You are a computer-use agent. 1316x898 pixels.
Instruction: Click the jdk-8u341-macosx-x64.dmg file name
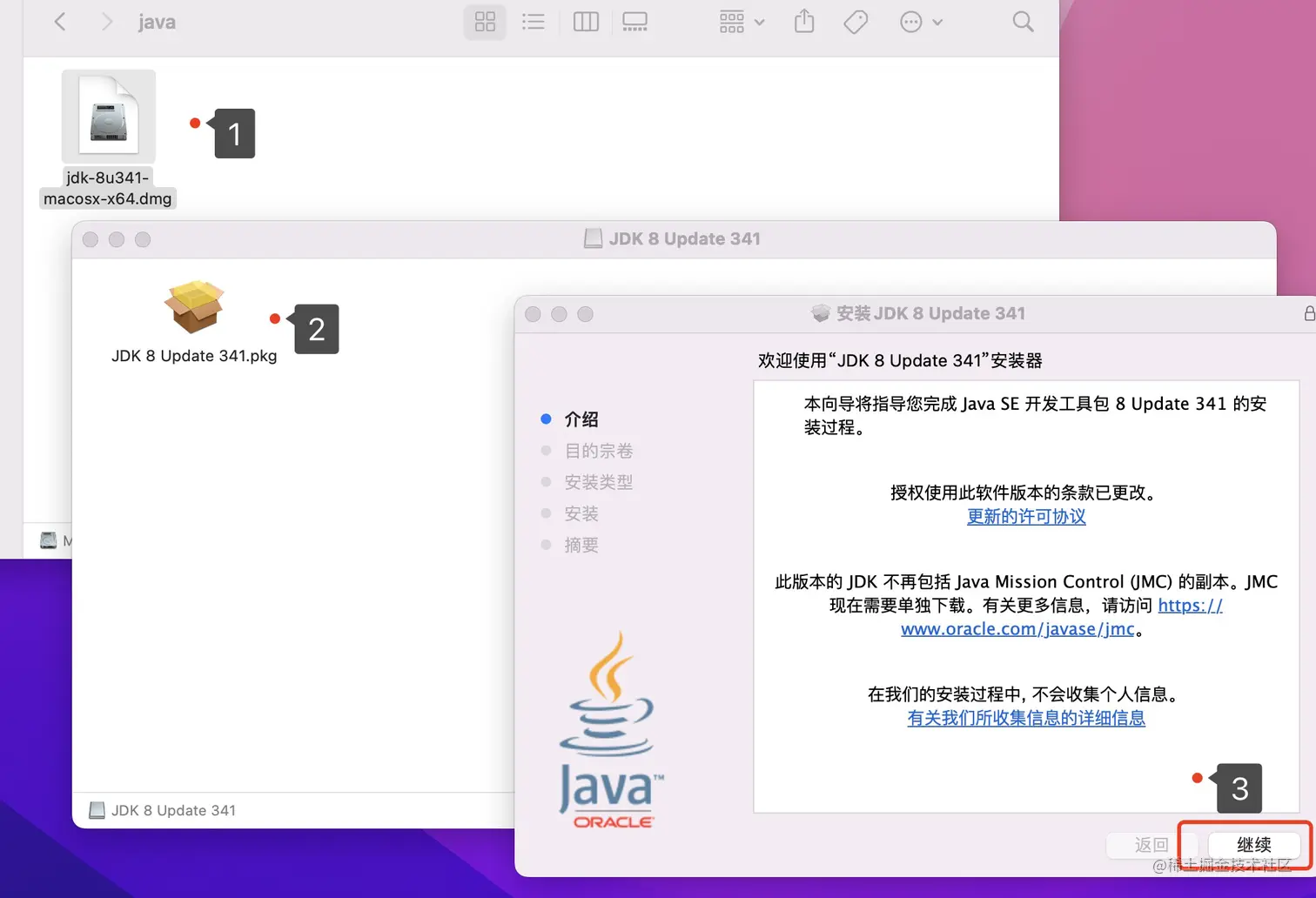coord(108,188)
